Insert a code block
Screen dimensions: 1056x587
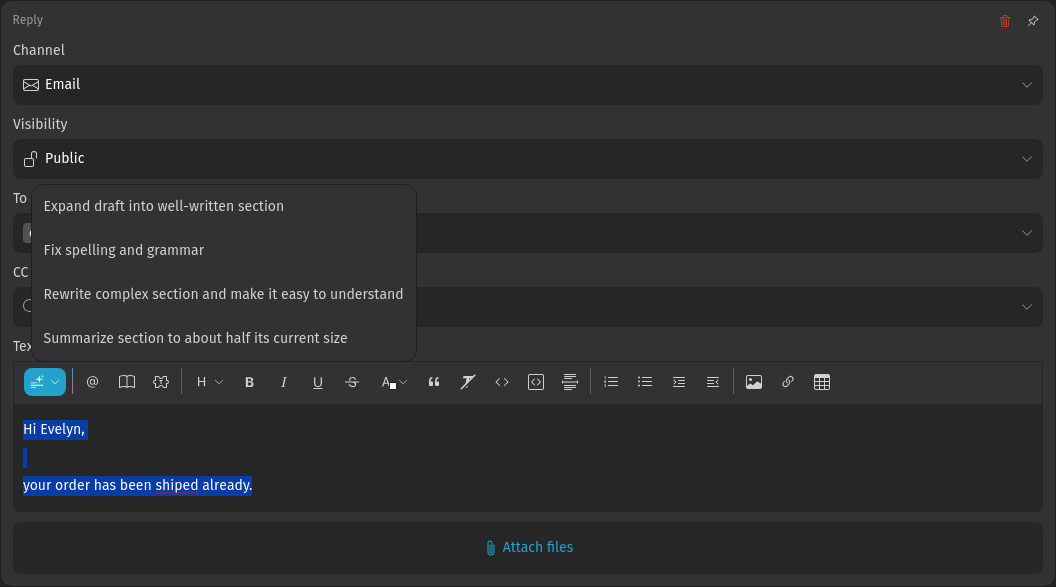(536, 382)
